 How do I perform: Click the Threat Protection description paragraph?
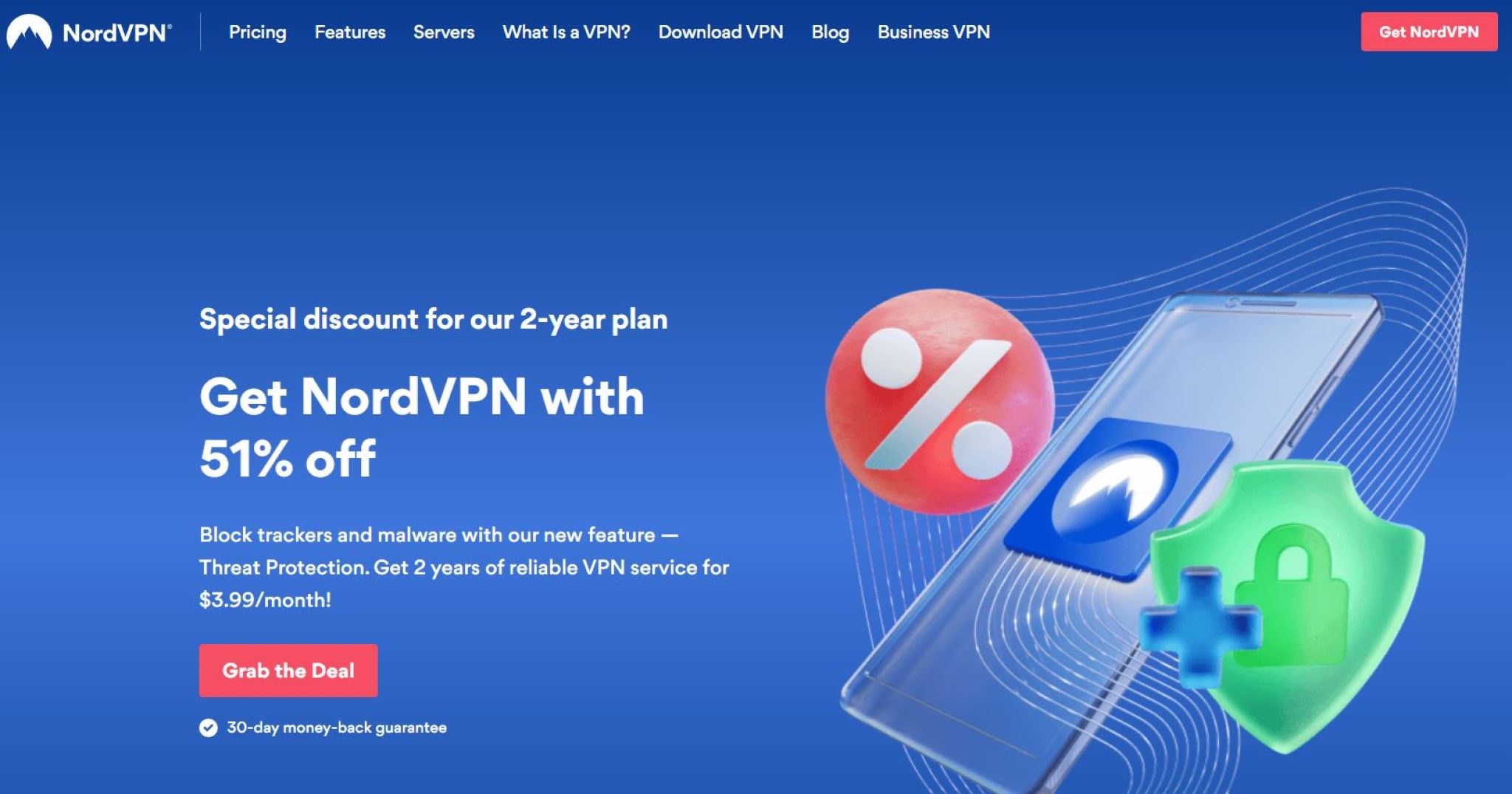click(x=464, y=567)
